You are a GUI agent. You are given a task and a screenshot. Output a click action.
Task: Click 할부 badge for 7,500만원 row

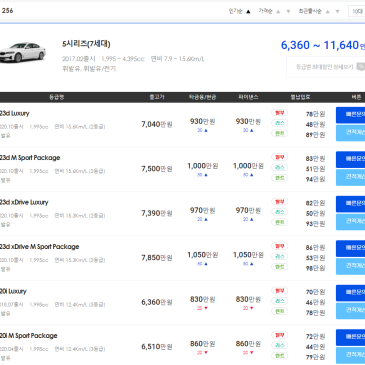pos(279,157)
